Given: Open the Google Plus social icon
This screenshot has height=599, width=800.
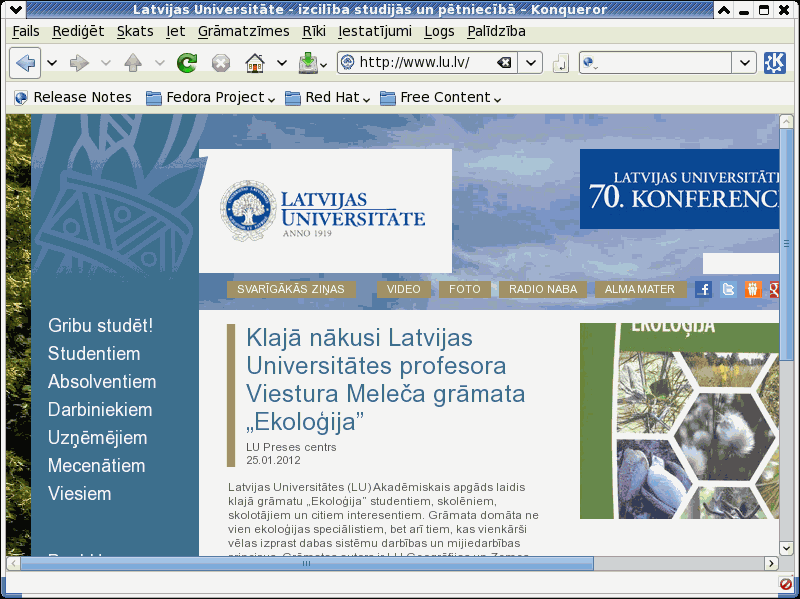Looking at the screenshot, I should pyautogui.click(x=774, y=289).
